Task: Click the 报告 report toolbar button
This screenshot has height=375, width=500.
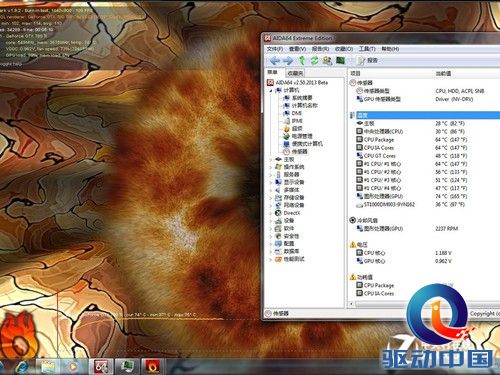Action: point(368,60)
